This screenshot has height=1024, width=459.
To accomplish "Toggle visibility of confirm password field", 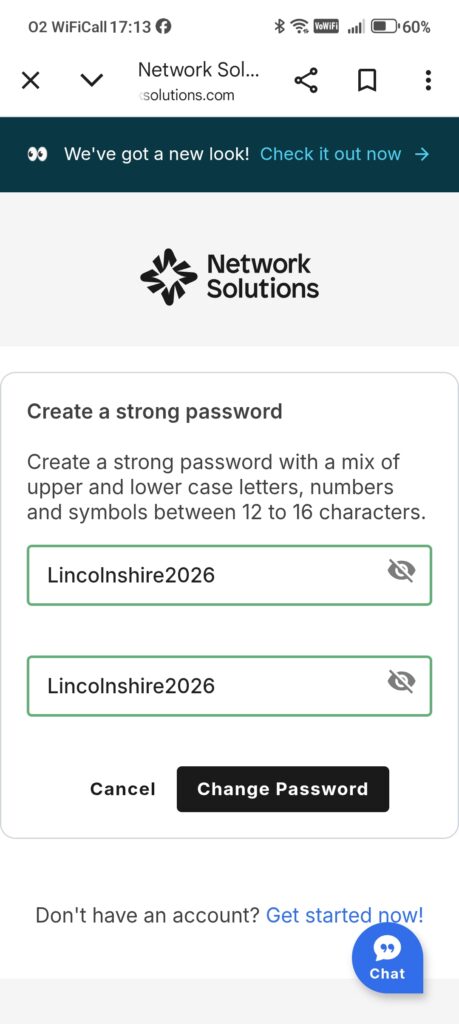I will click(401, 682).
